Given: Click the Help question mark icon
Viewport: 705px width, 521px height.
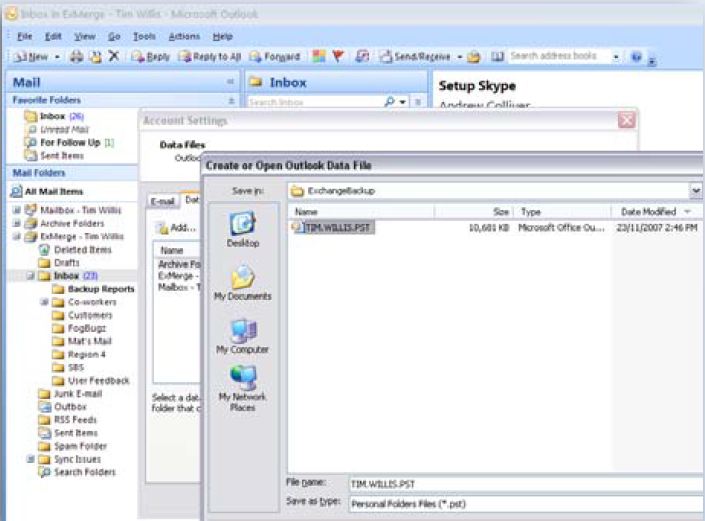Looking at the screenshot, I should point(636,57).
